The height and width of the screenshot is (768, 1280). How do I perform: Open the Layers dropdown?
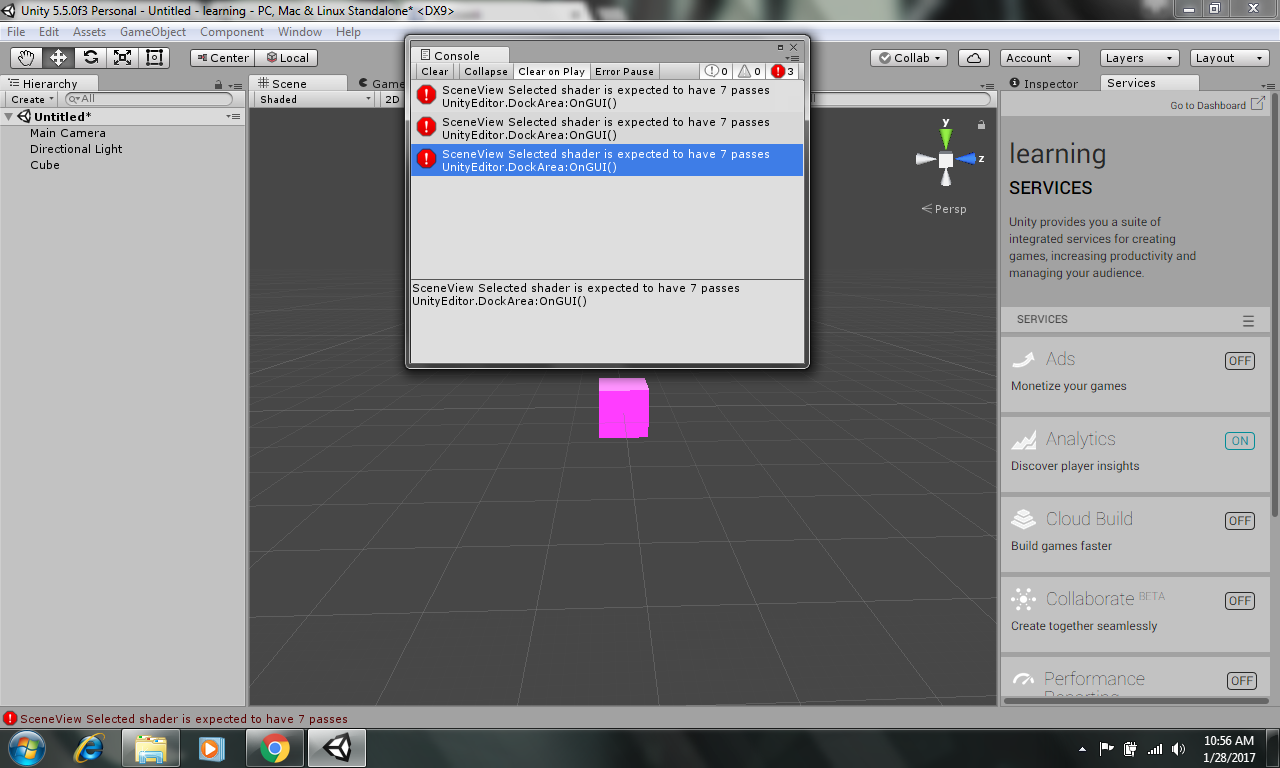1138,58
